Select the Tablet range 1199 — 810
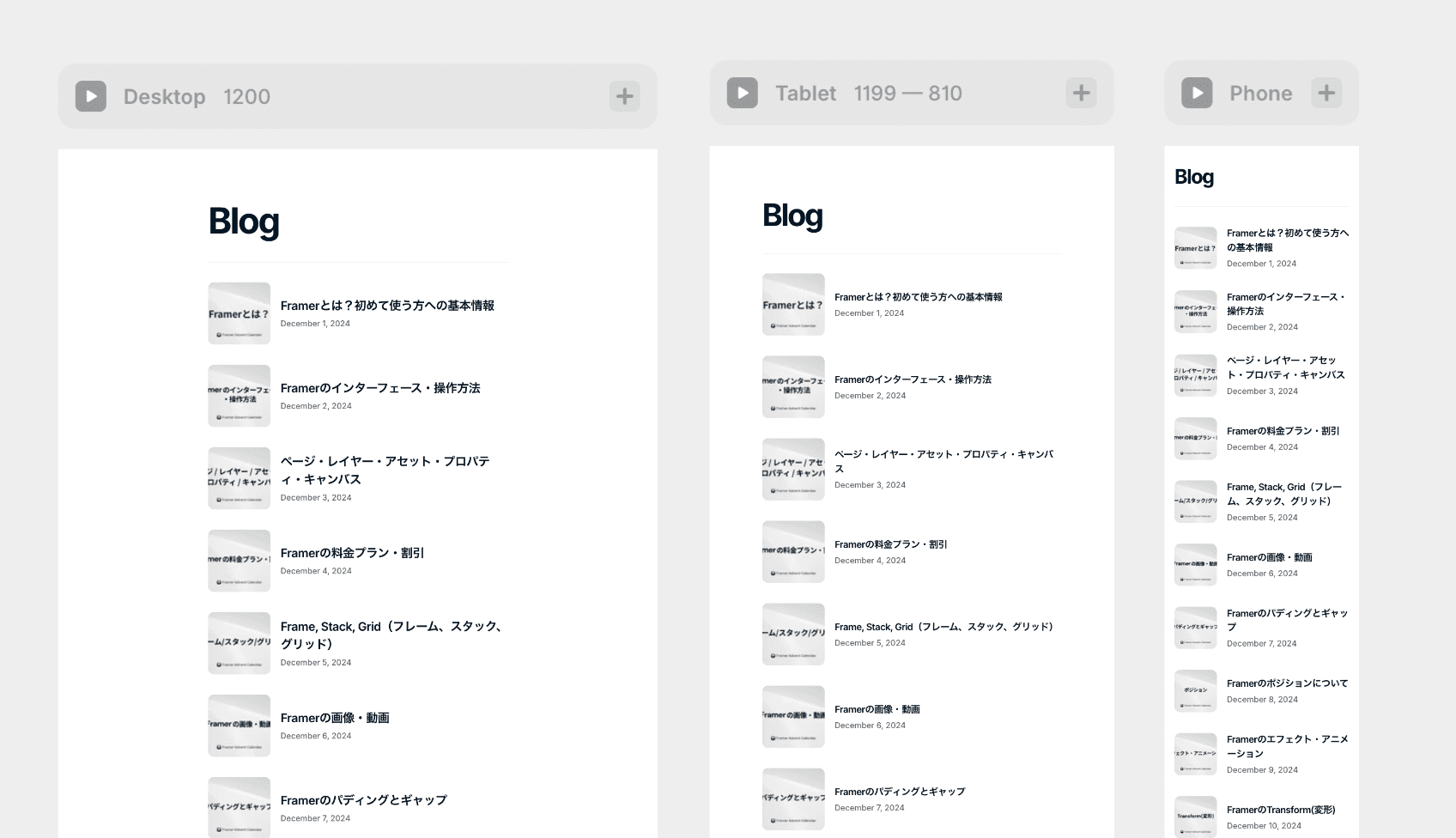Screen dimensions: 1456x838 tap(908, 94)
